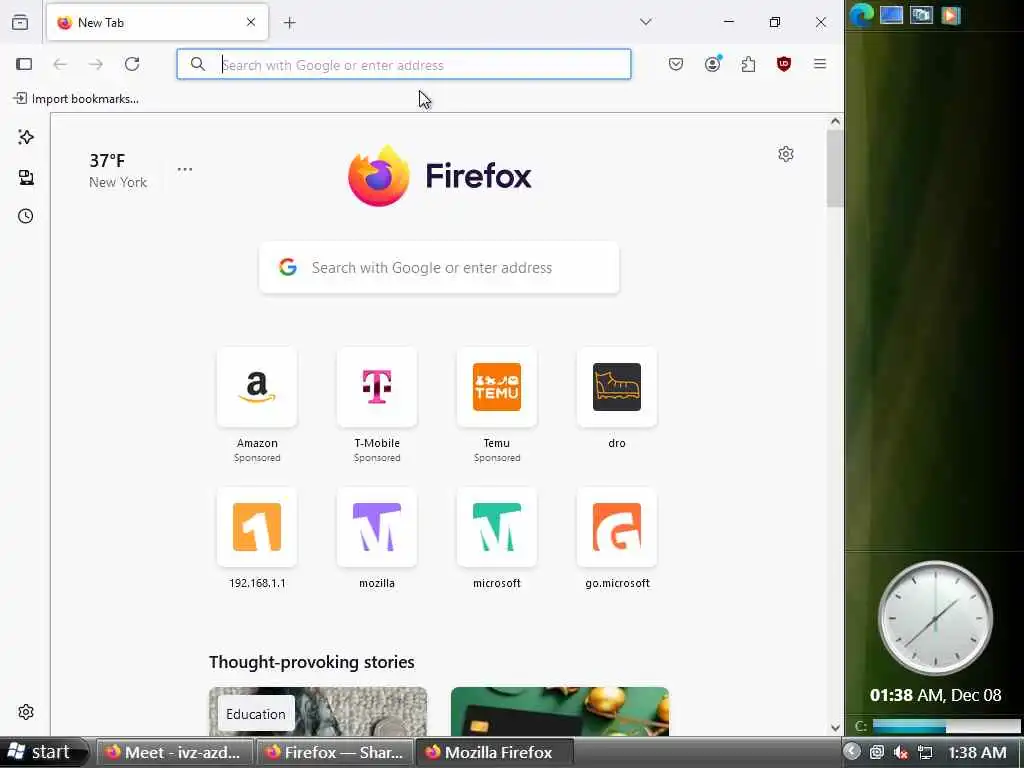The height and width of the screenshot is (768, 1024).
Task: Open the green story card with ornaments
Action: (x=560, y=711)
